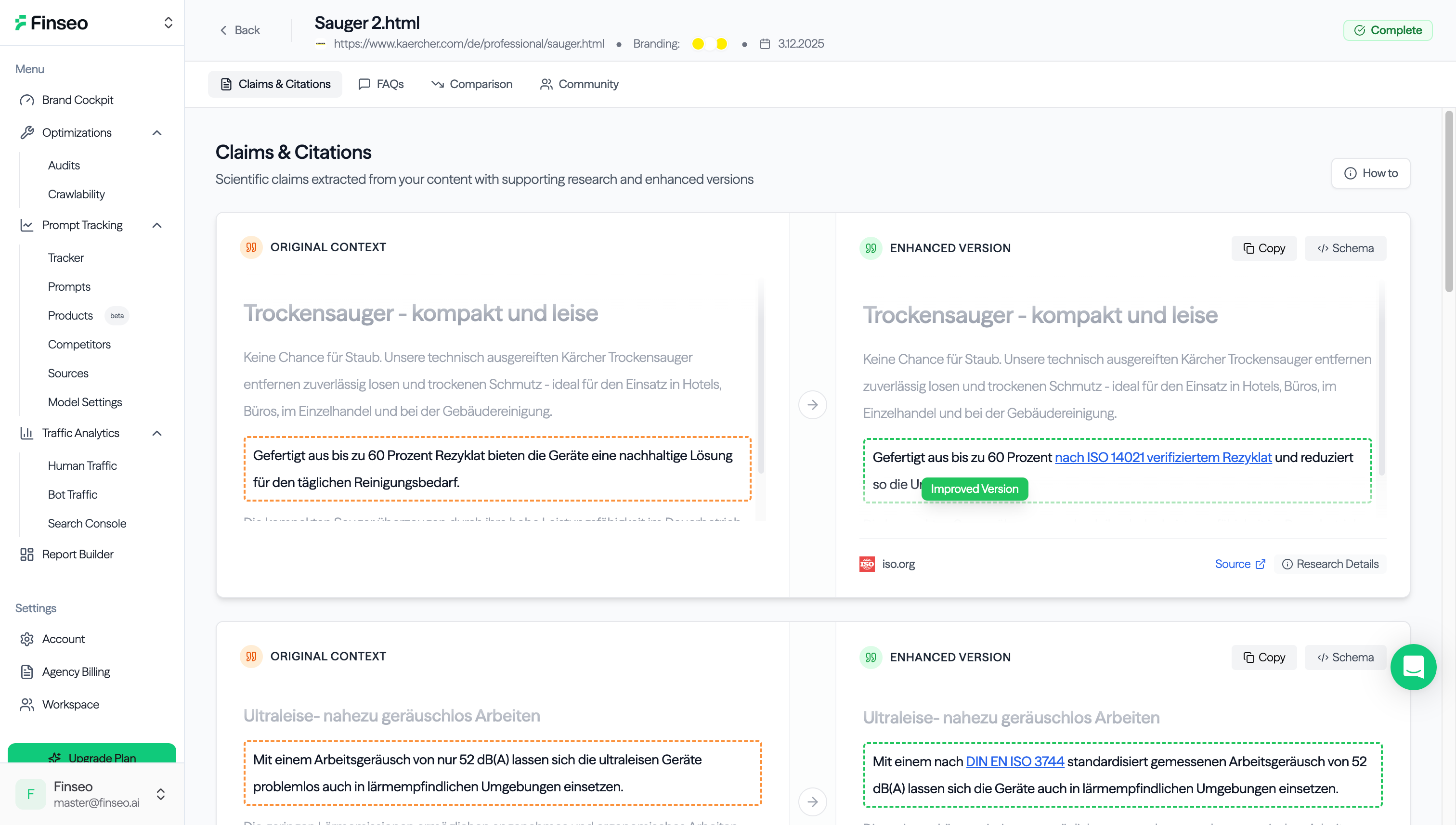The width and height of the screenshot is (1456, 825).
Task: Click the orange quote icon beside Original Context
Action: click(x=251, y=247)
